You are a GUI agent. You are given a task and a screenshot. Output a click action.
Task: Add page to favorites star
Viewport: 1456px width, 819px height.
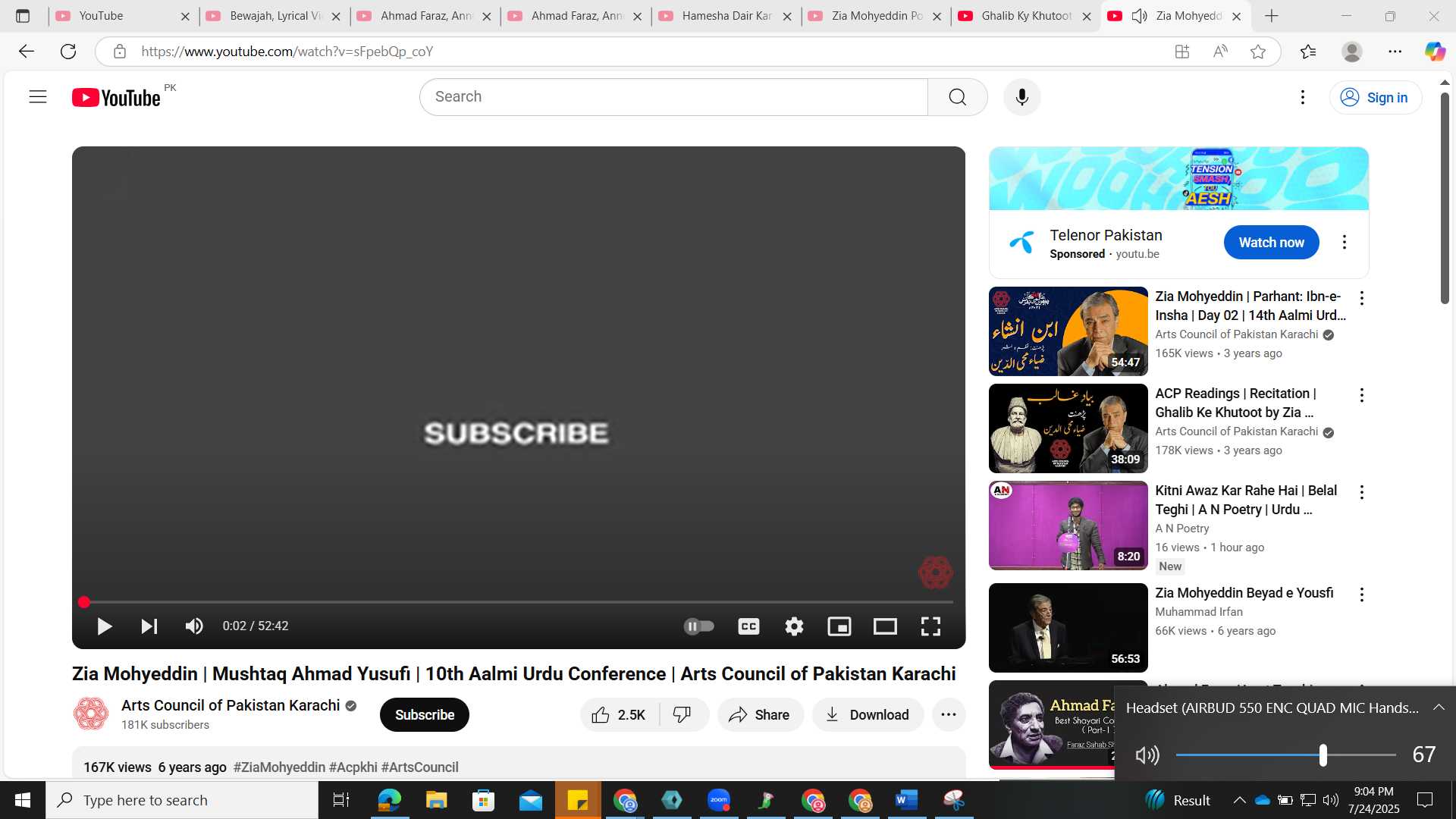tap(1258, 52)
